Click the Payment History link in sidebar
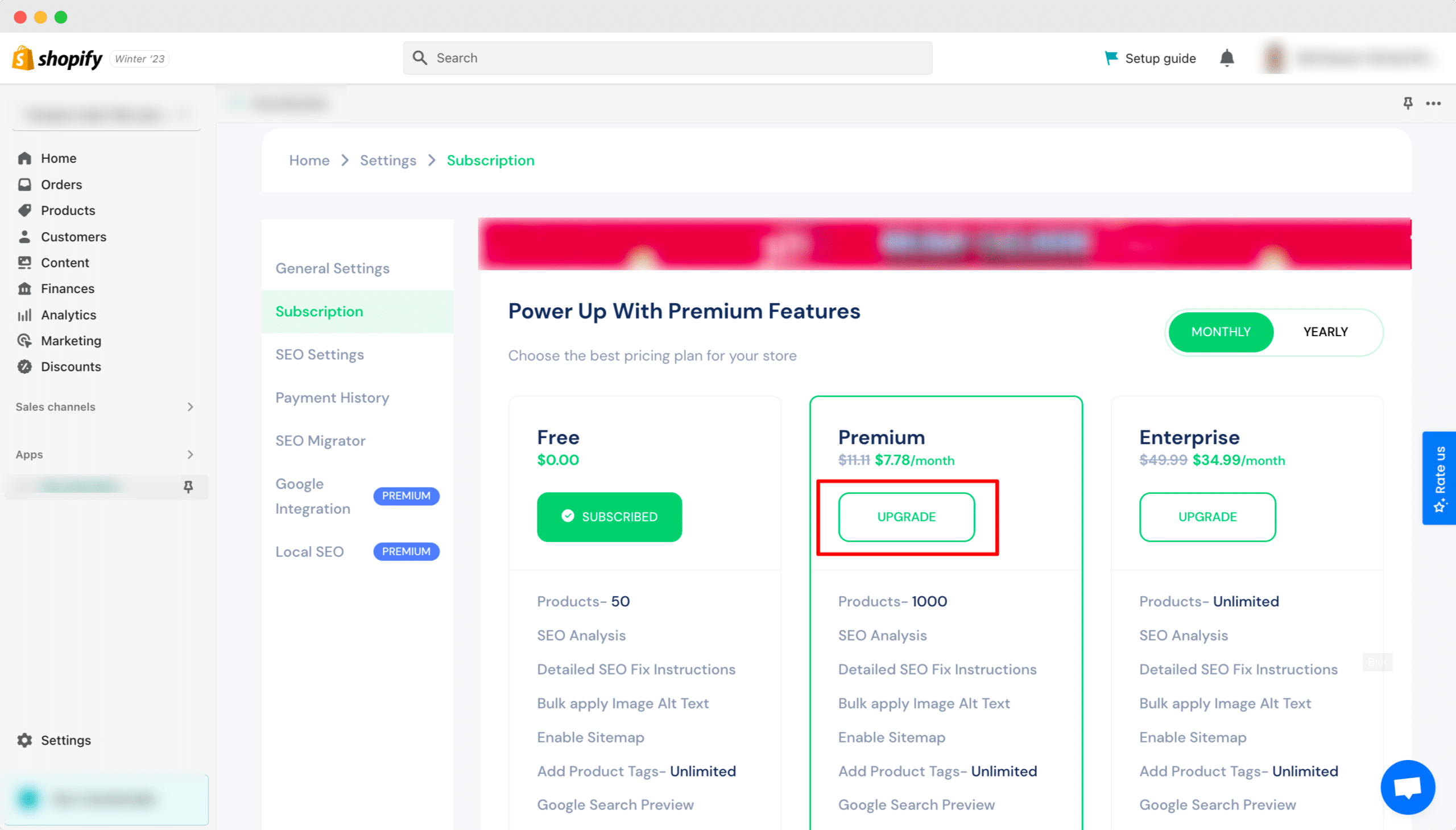1456x830 pixels. click(x=332, y=397)
